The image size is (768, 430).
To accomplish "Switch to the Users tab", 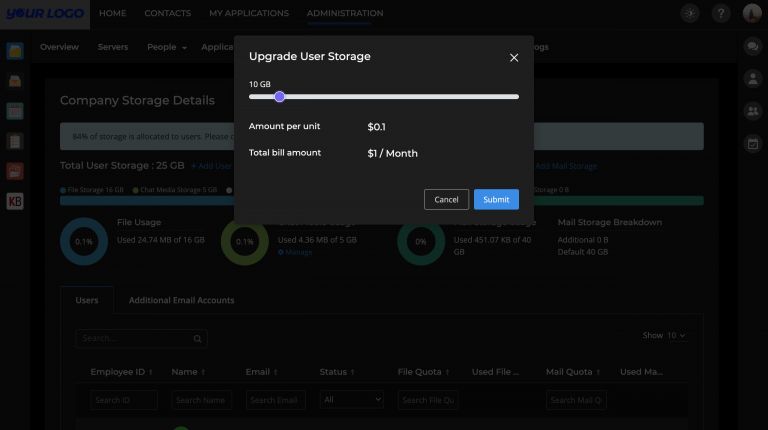I will point(87,300).
